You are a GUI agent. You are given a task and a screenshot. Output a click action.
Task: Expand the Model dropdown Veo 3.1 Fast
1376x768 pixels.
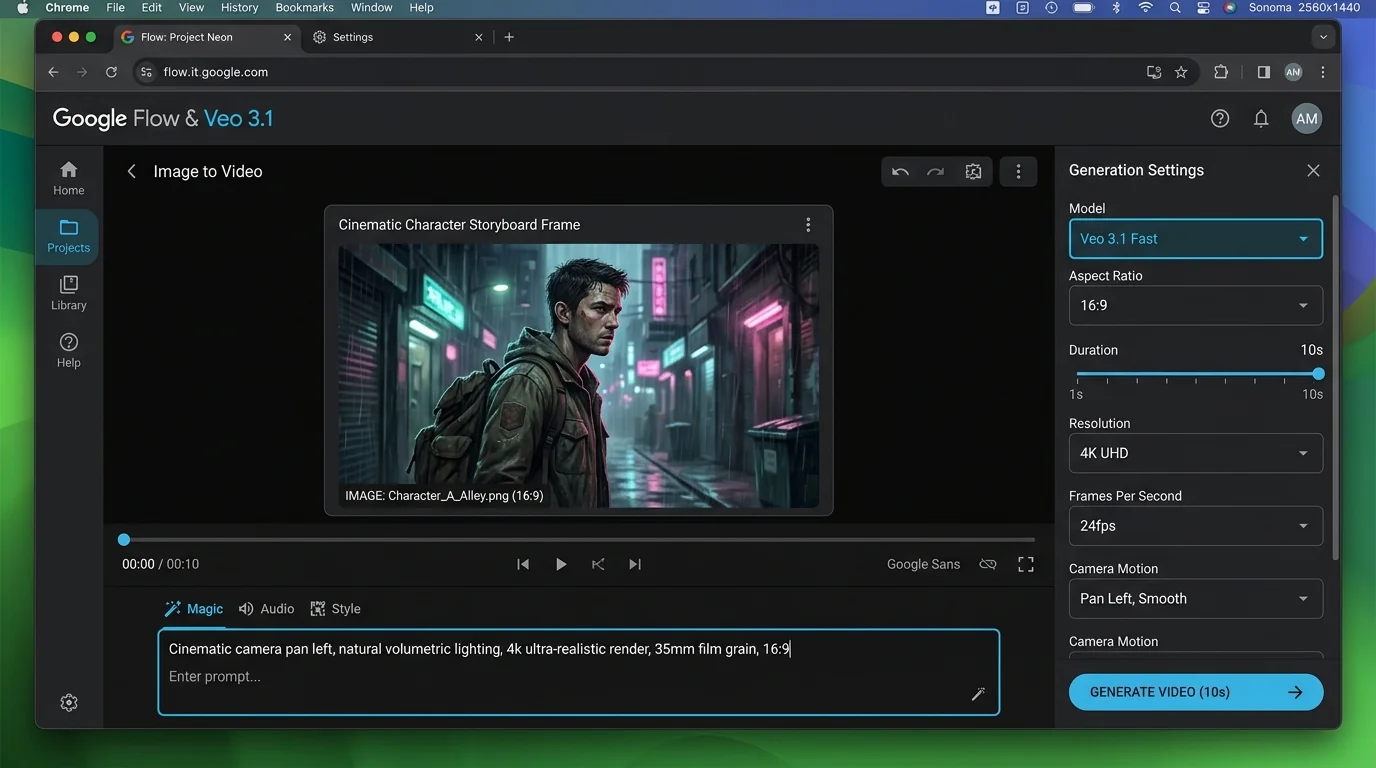[1195, 239]
